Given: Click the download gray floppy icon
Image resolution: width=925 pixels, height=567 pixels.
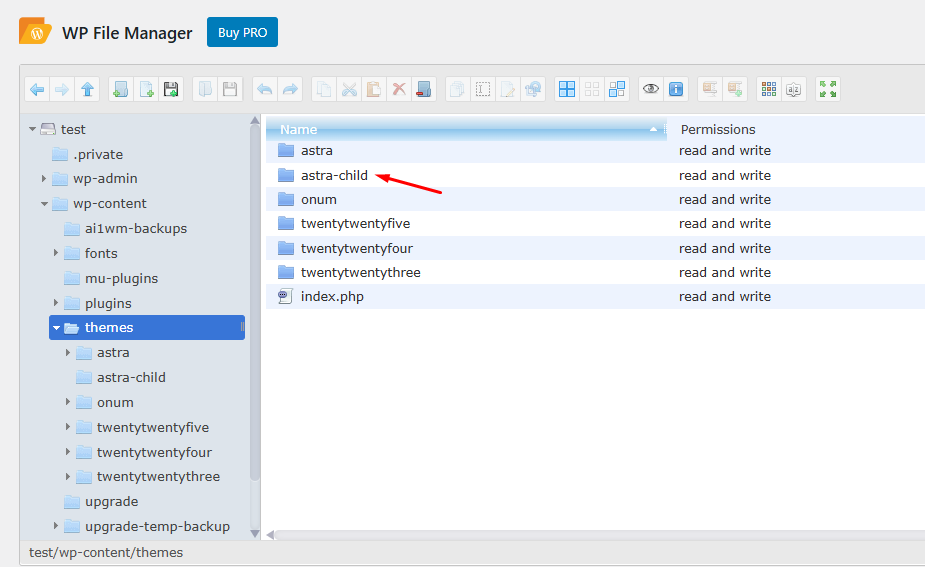Looking at the screenshot, I should (x=230, y=90).
